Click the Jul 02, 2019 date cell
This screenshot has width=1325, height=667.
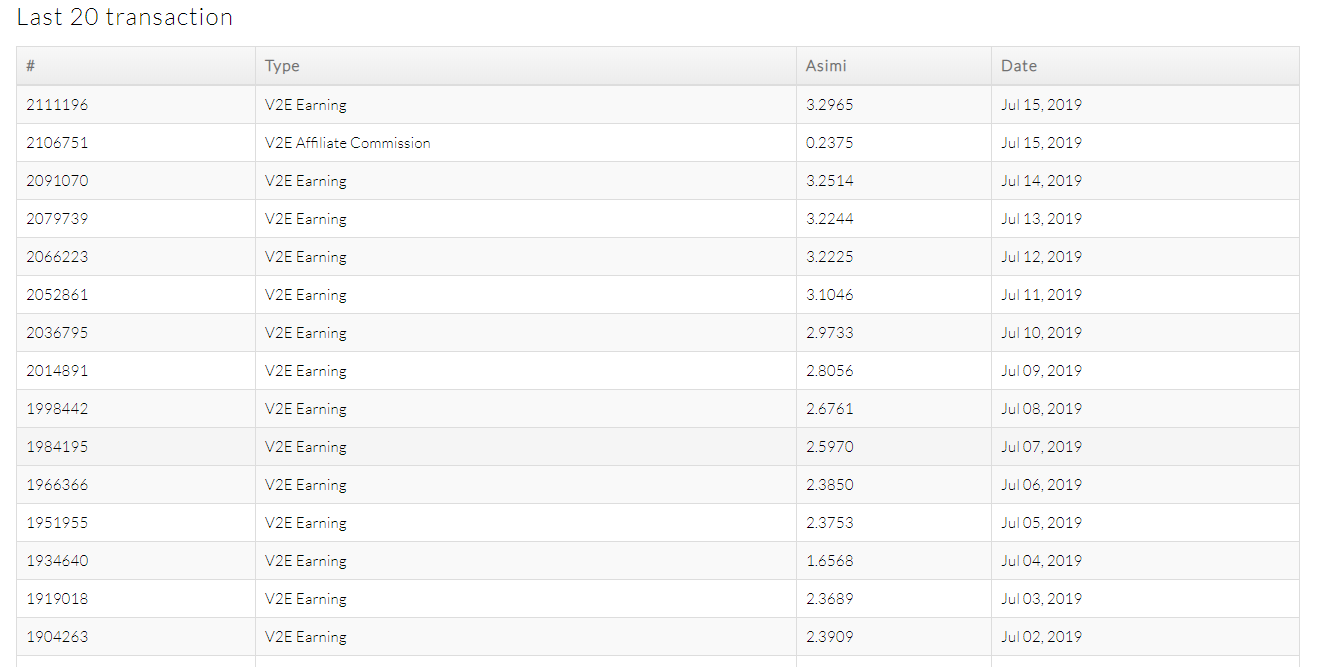coord(1041,637)
